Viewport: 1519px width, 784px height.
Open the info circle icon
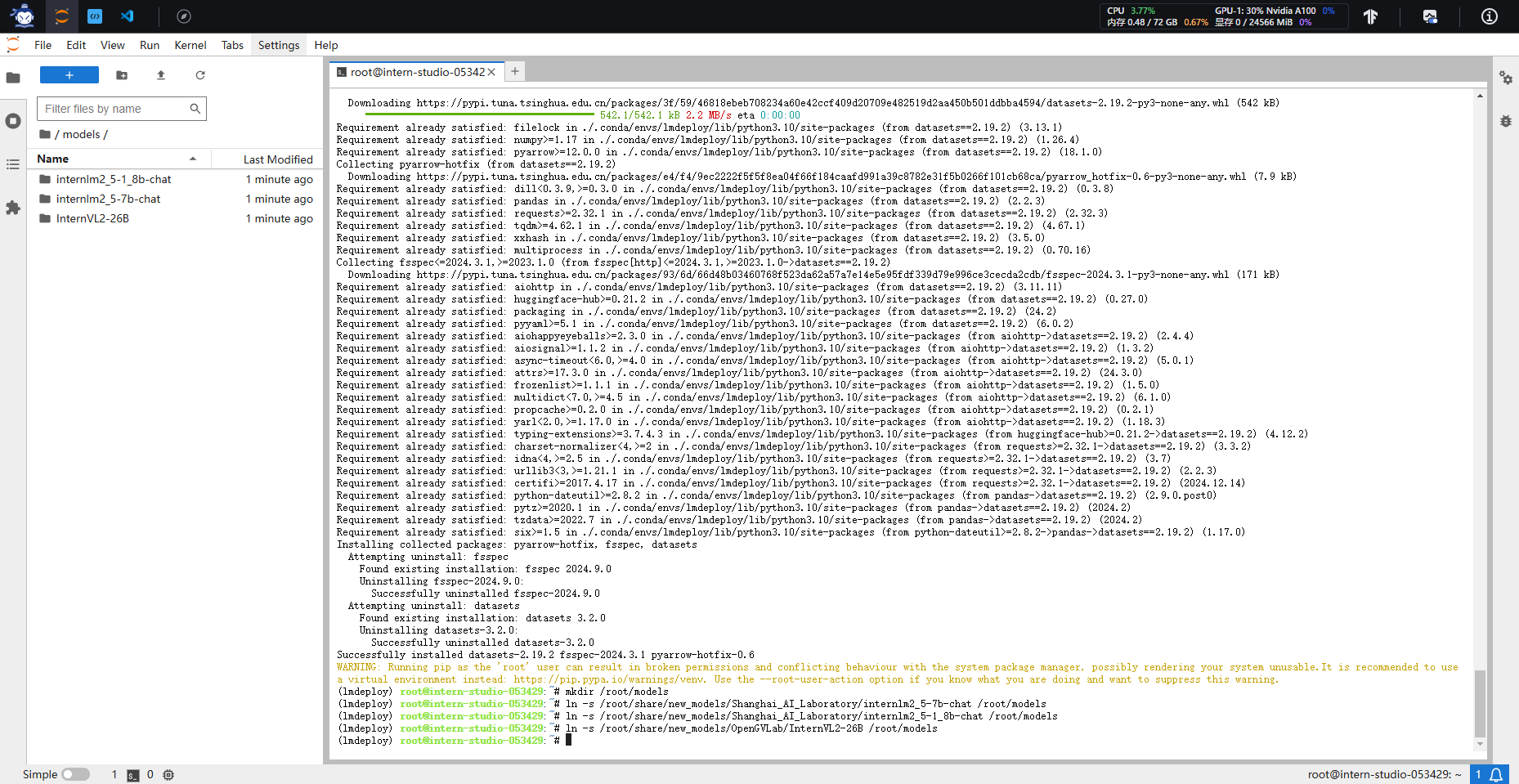pos(1490,16)
